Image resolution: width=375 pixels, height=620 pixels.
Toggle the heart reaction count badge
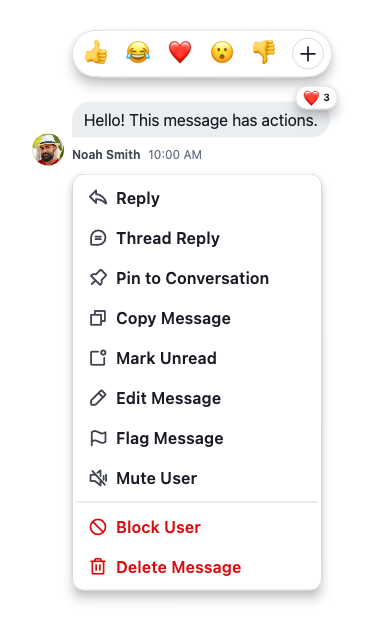(316, 97)
